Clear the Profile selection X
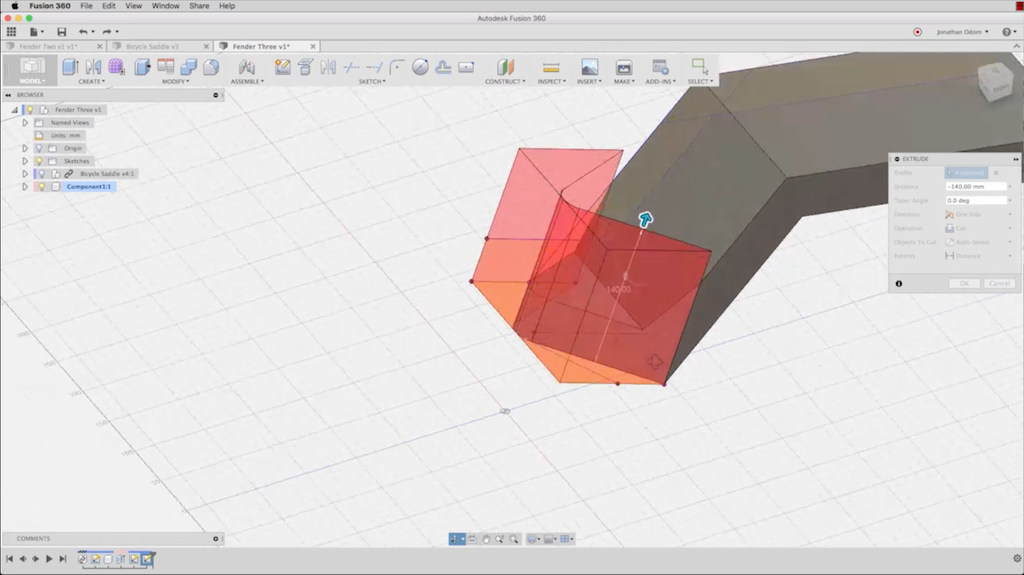The height and width of the screenshot is (575, 1024). (996, 173)
